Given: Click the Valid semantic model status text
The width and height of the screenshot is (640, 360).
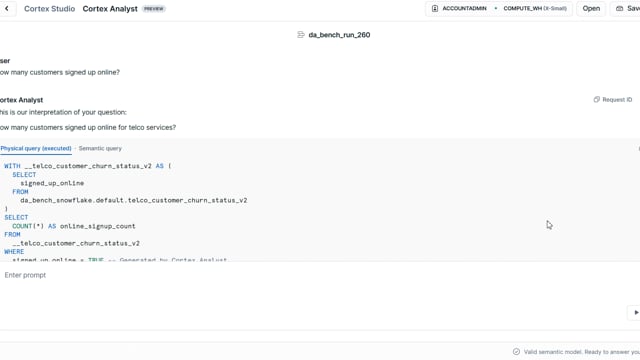Looking at the screenshot, I should [x=581, y=352].
